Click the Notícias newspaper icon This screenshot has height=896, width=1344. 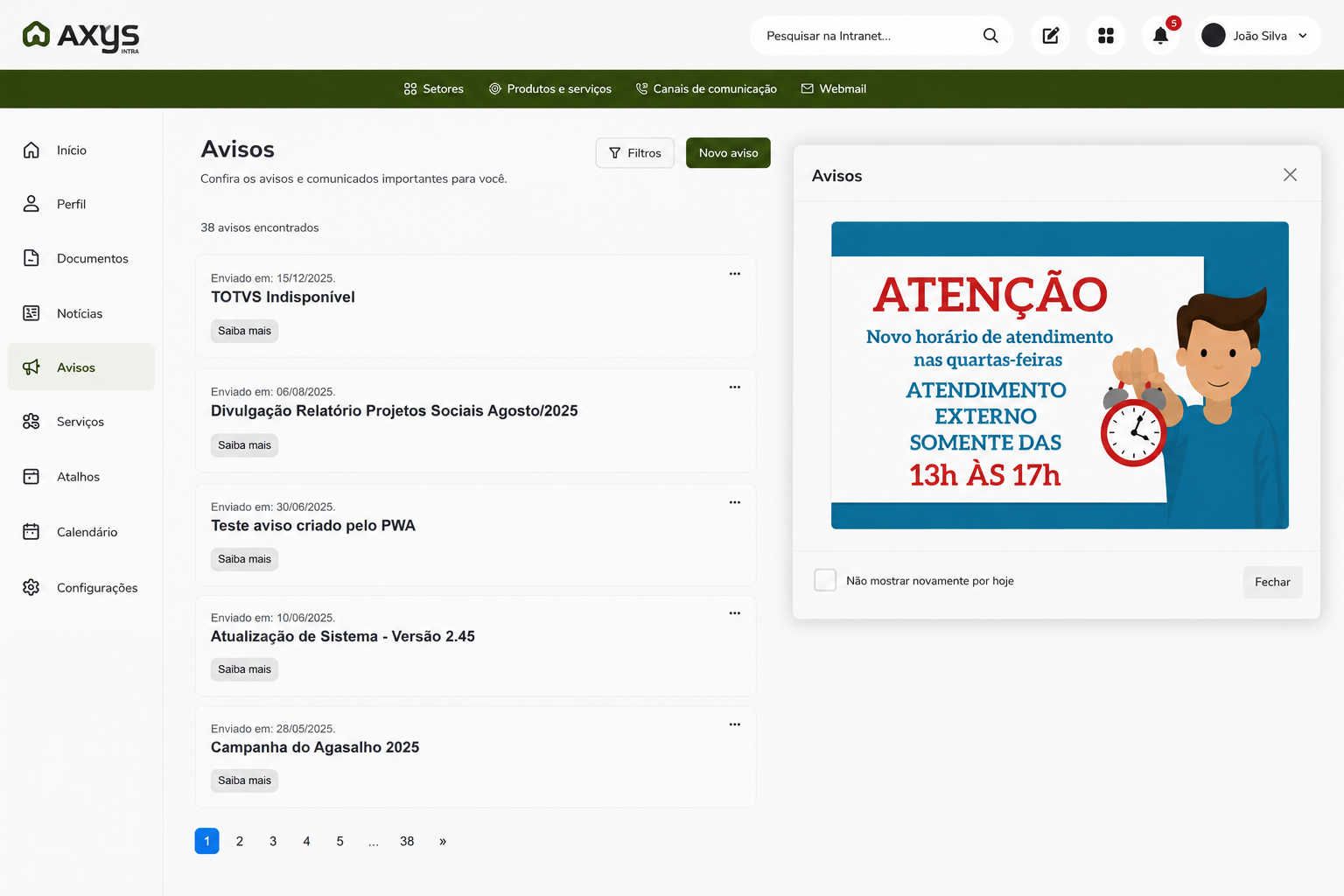(31, 313)
